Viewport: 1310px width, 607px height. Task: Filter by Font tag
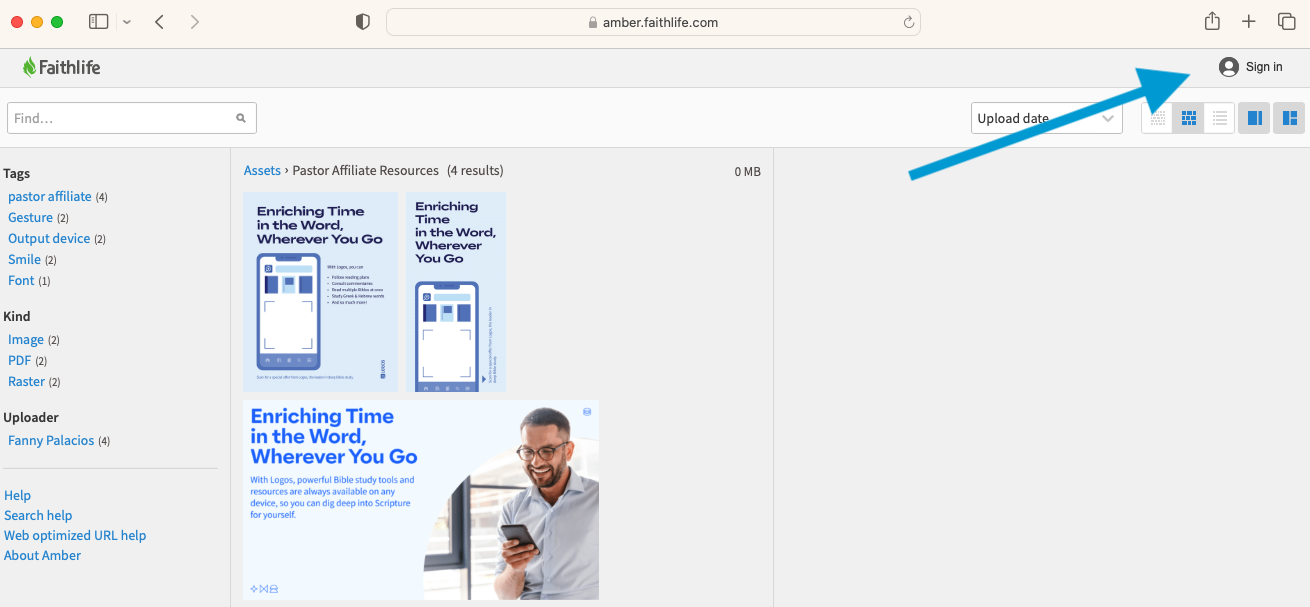click(x=21, y=281)
